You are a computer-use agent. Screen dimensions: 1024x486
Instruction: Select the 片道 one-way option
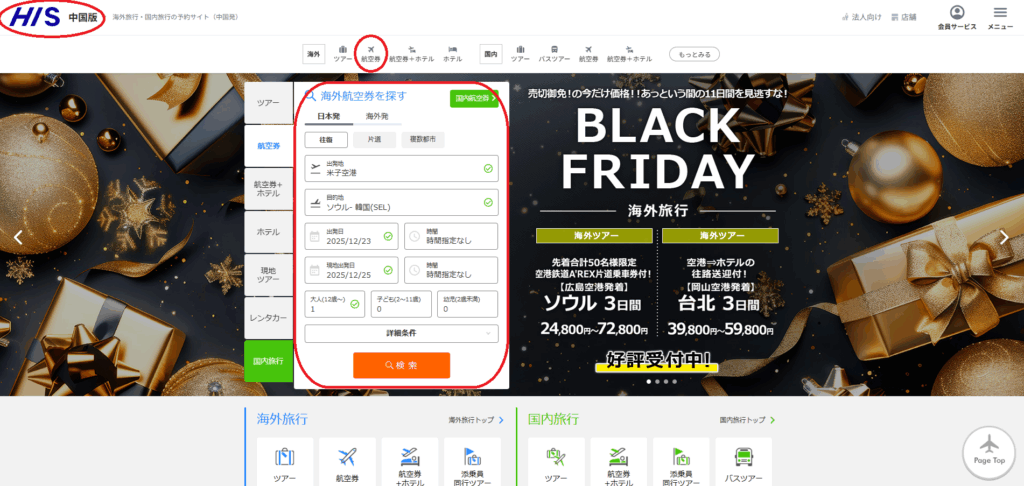374,140
